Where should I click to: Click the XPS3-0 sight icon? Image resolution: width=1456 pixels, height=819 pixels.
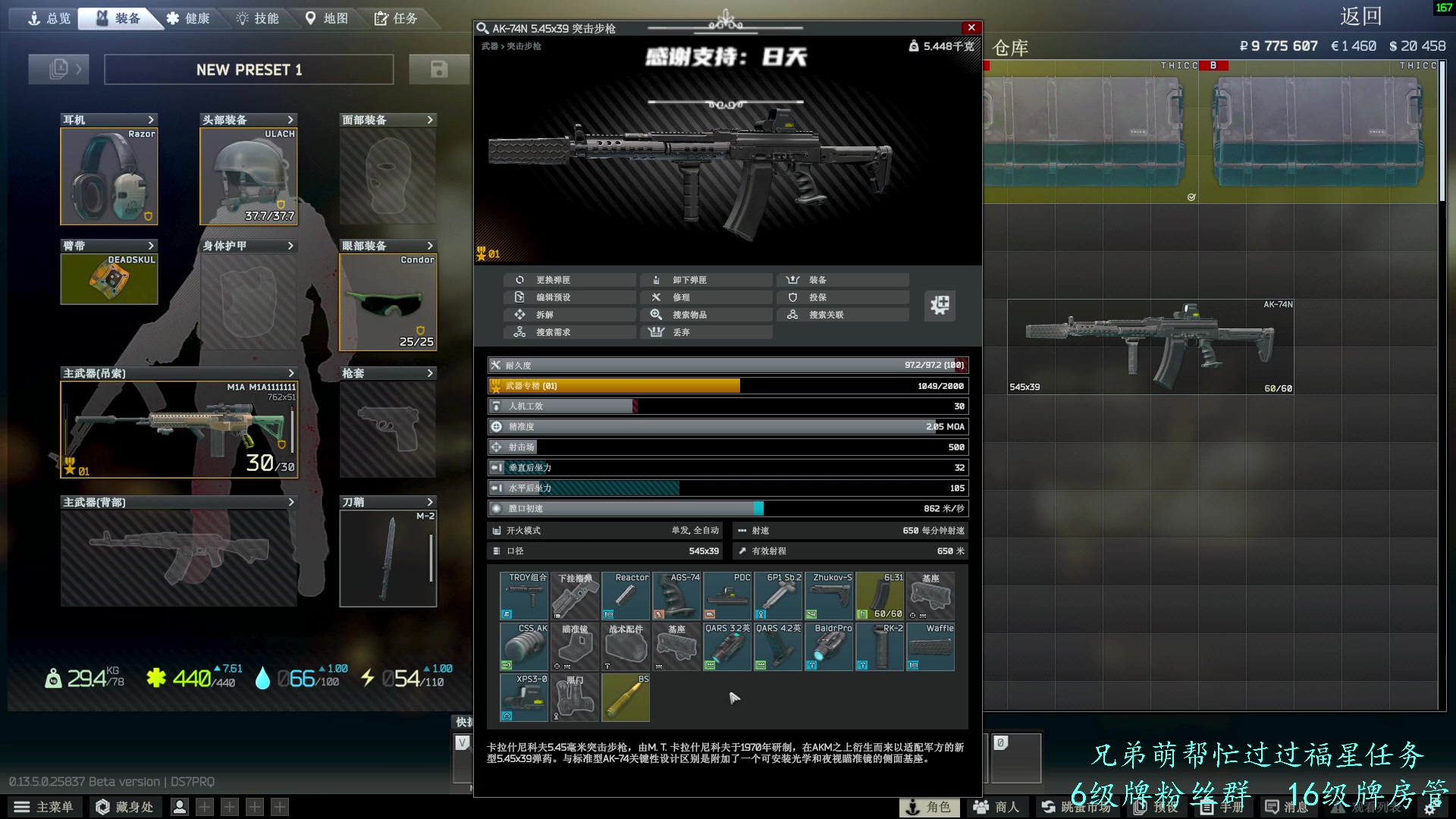point(524,698)
